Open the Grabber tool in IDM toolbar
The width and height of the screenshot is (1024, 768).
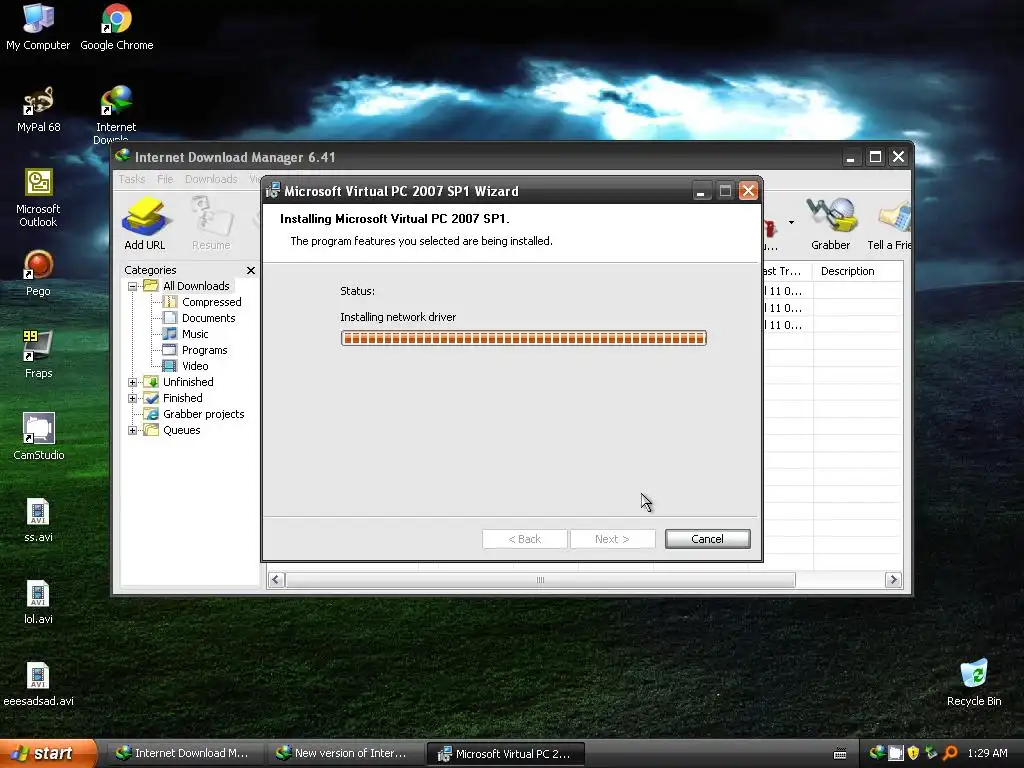click(x=830, y=224)
